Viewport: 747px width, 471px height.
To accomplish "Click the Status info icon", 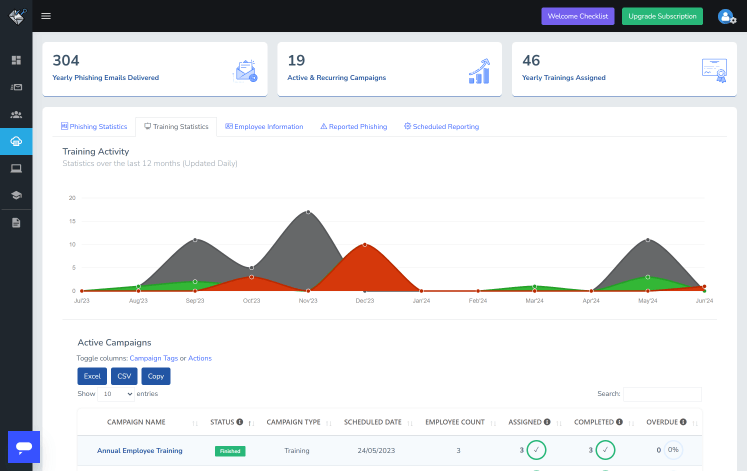I will (x=240, y=422).
